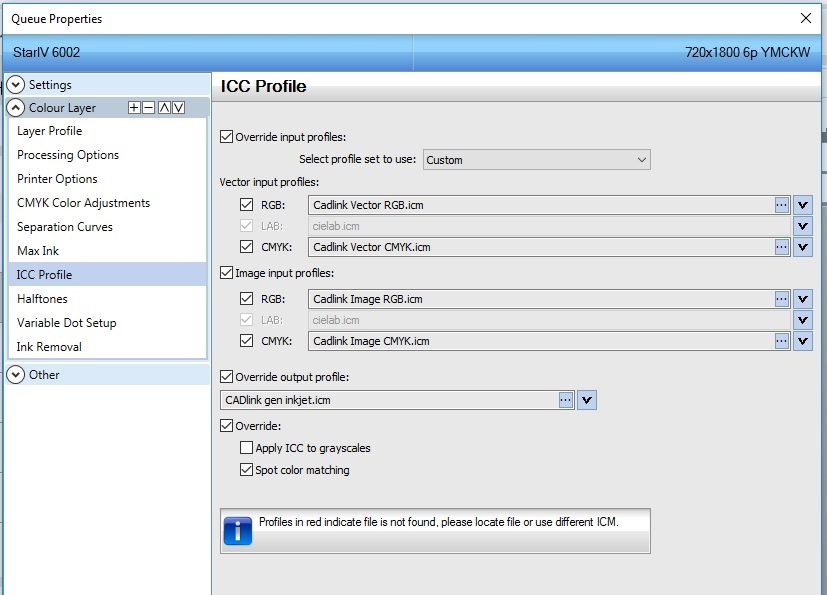The height and width of the screenshot is (595, 827).
Task: Uncheck Vector RGB profile checkbox
Action: [246, 205]
